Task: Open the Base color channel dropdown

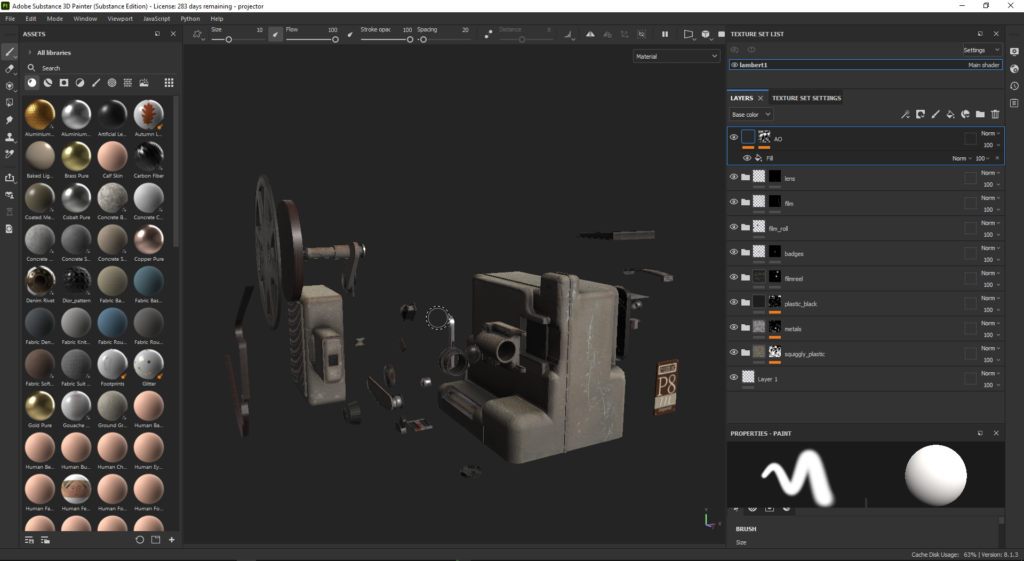Action: (x=750, y=115)
